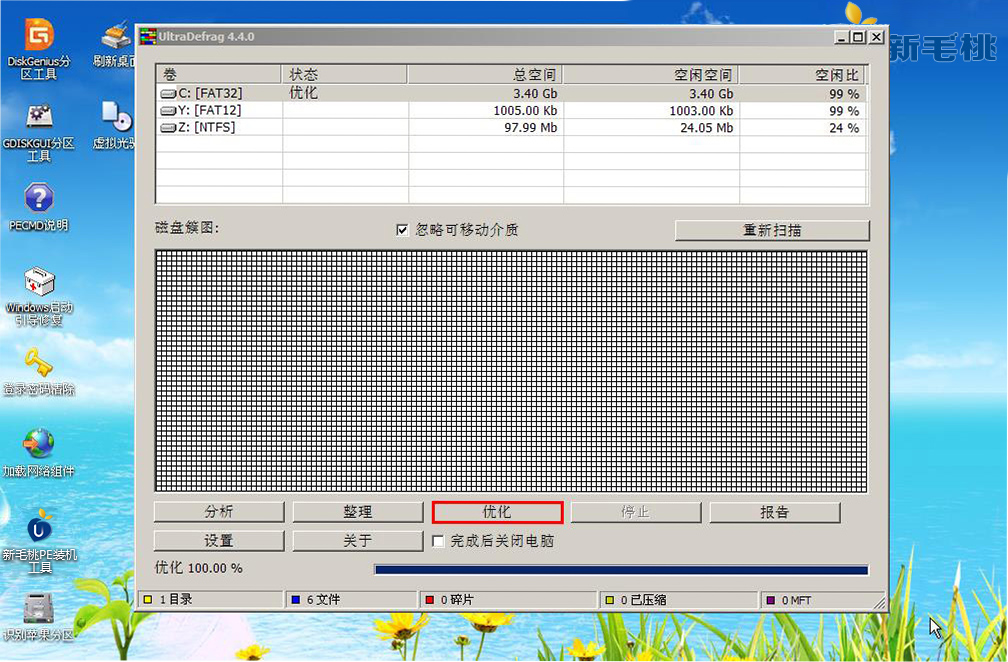
Task: Click the 卷 column header
Action: 220,75
